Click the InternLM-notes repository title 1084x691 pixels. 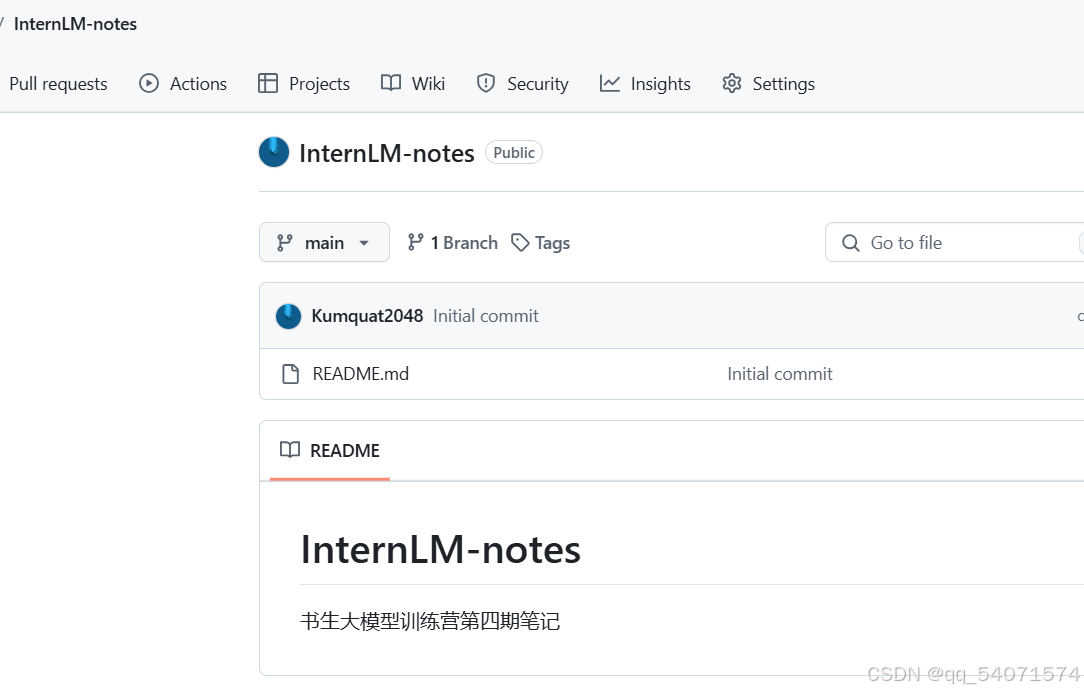click(x=387, y=153)
